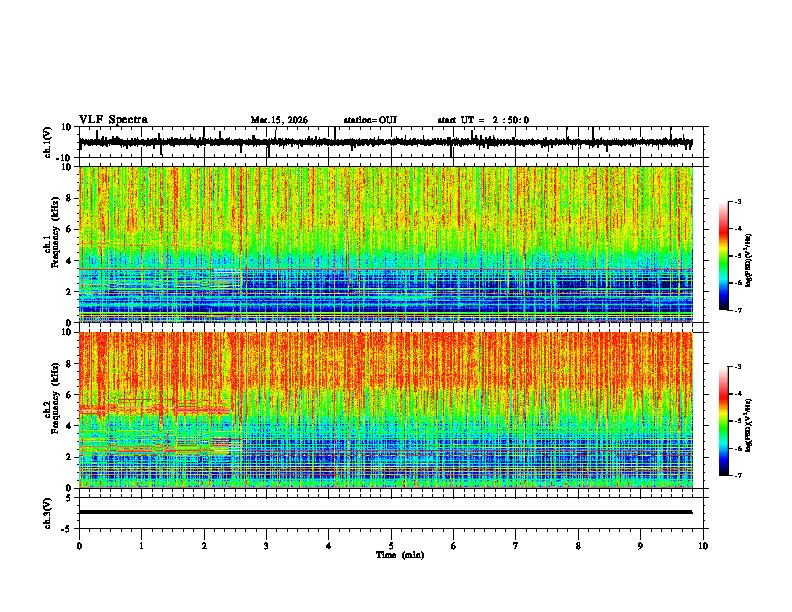Click the "start UT = 2 :50: 0" text
The image size is (792, 612).
click(483, 120)
